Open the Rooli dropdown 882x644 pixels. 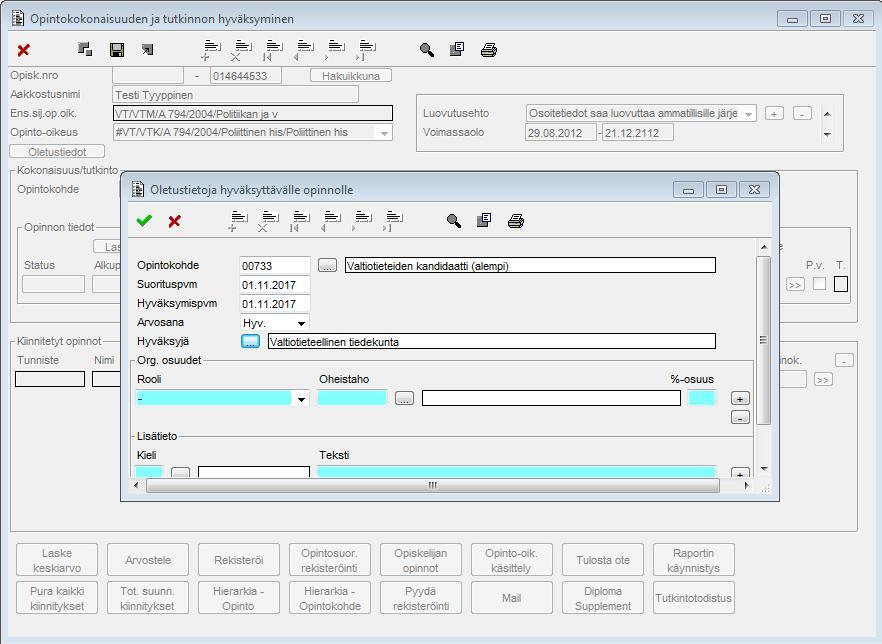click(x=302, y=399)
